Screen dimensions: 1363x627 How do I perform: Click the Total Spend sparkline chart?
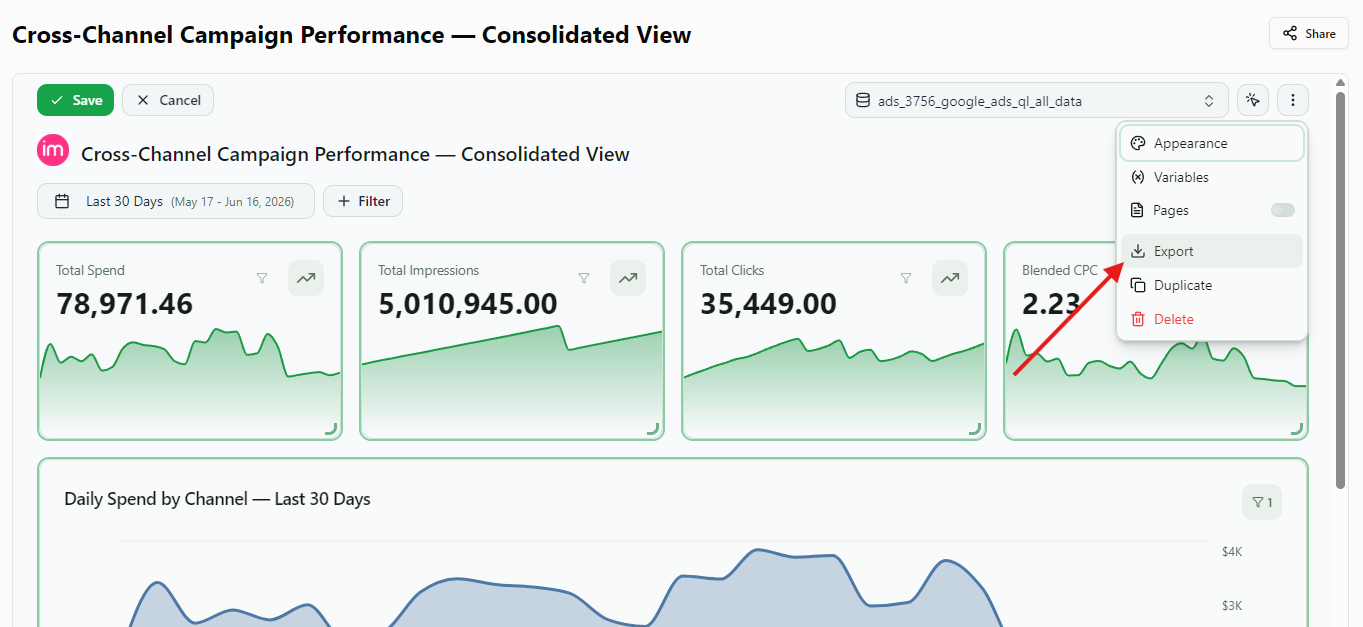[190, 383]
